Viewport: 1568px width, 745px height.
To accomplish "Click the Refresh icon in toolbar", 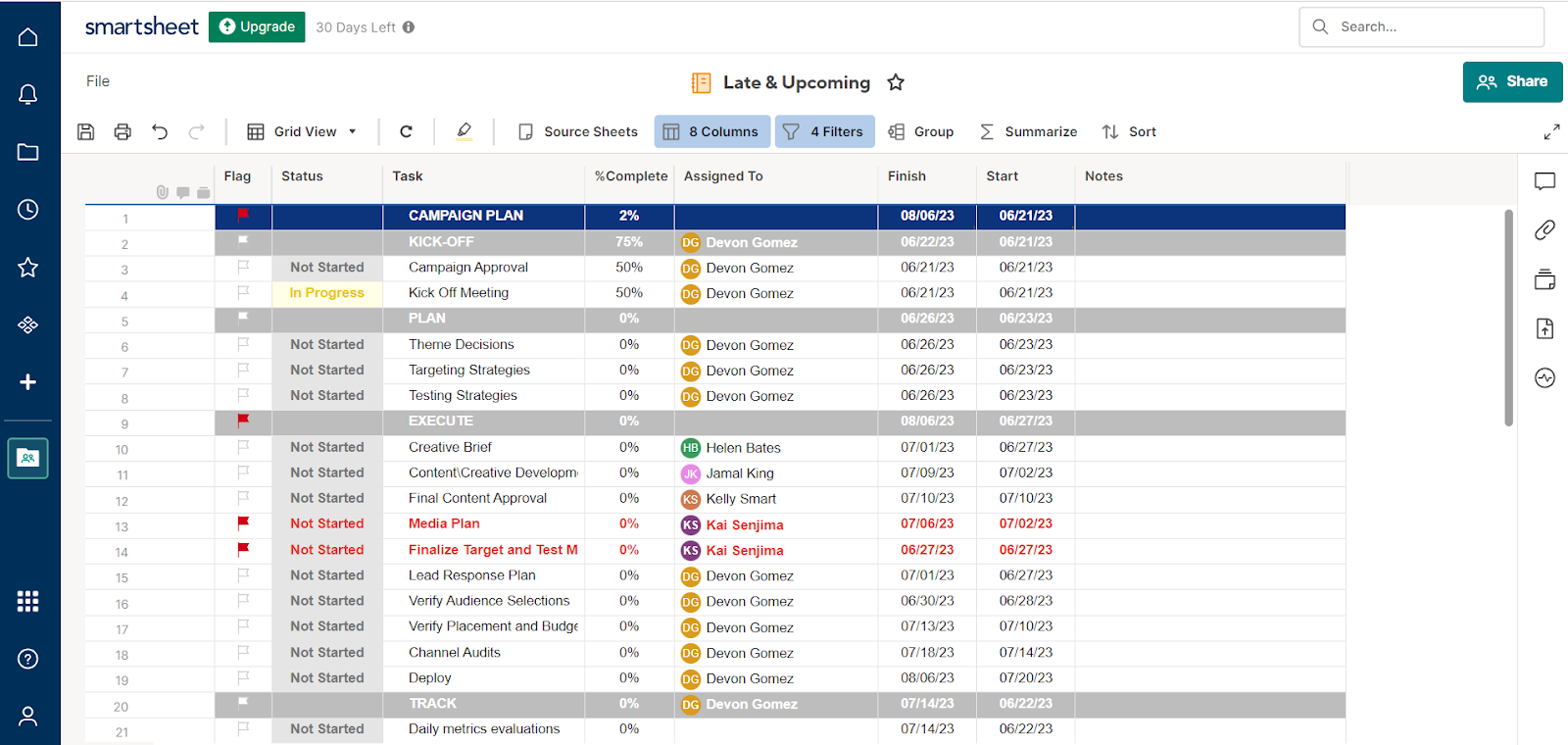I will pyautogui.click(x=406, y=131).
